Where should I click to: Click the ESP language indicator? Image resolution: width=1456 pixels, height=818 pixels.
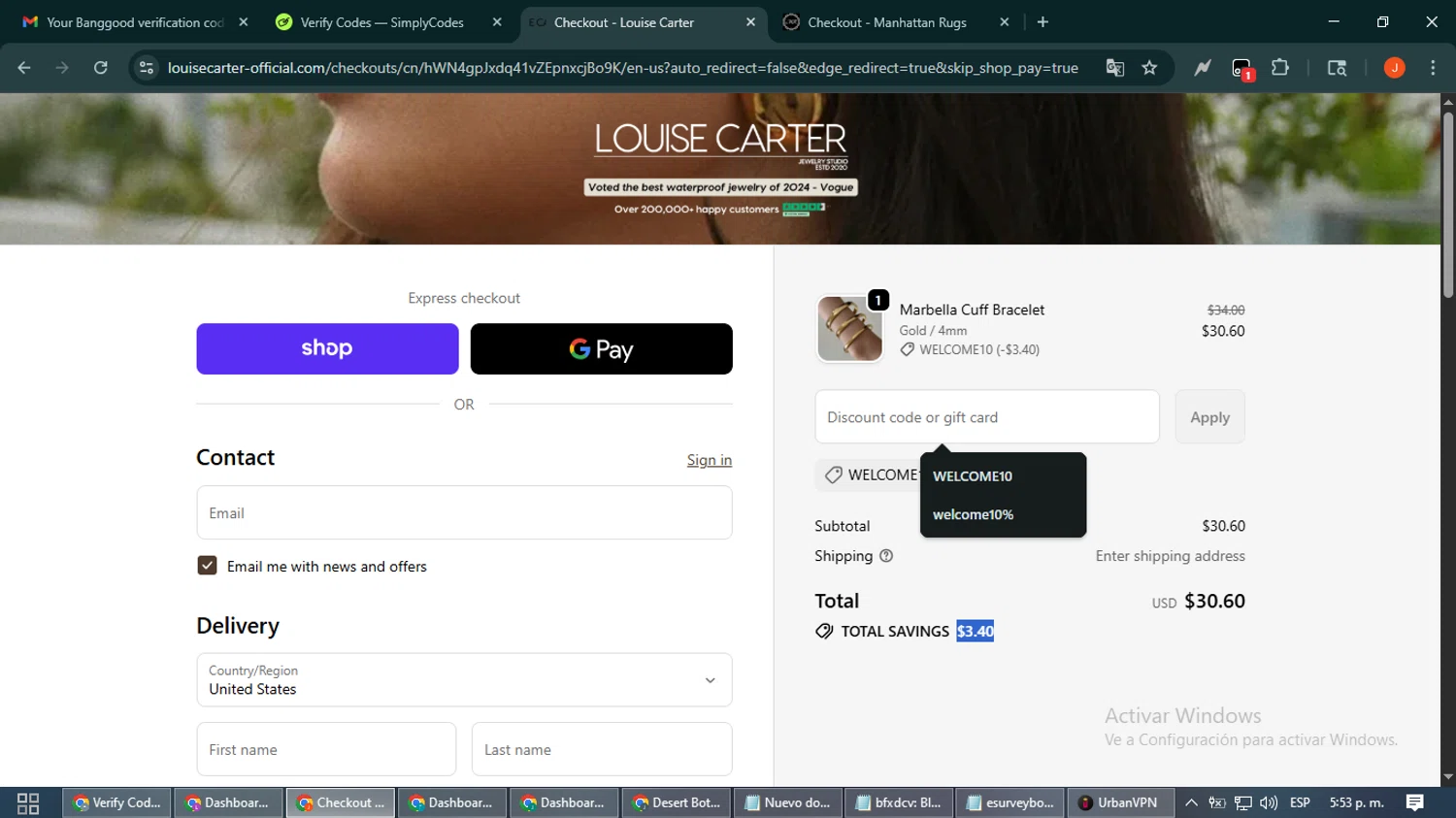(1300, 802)
